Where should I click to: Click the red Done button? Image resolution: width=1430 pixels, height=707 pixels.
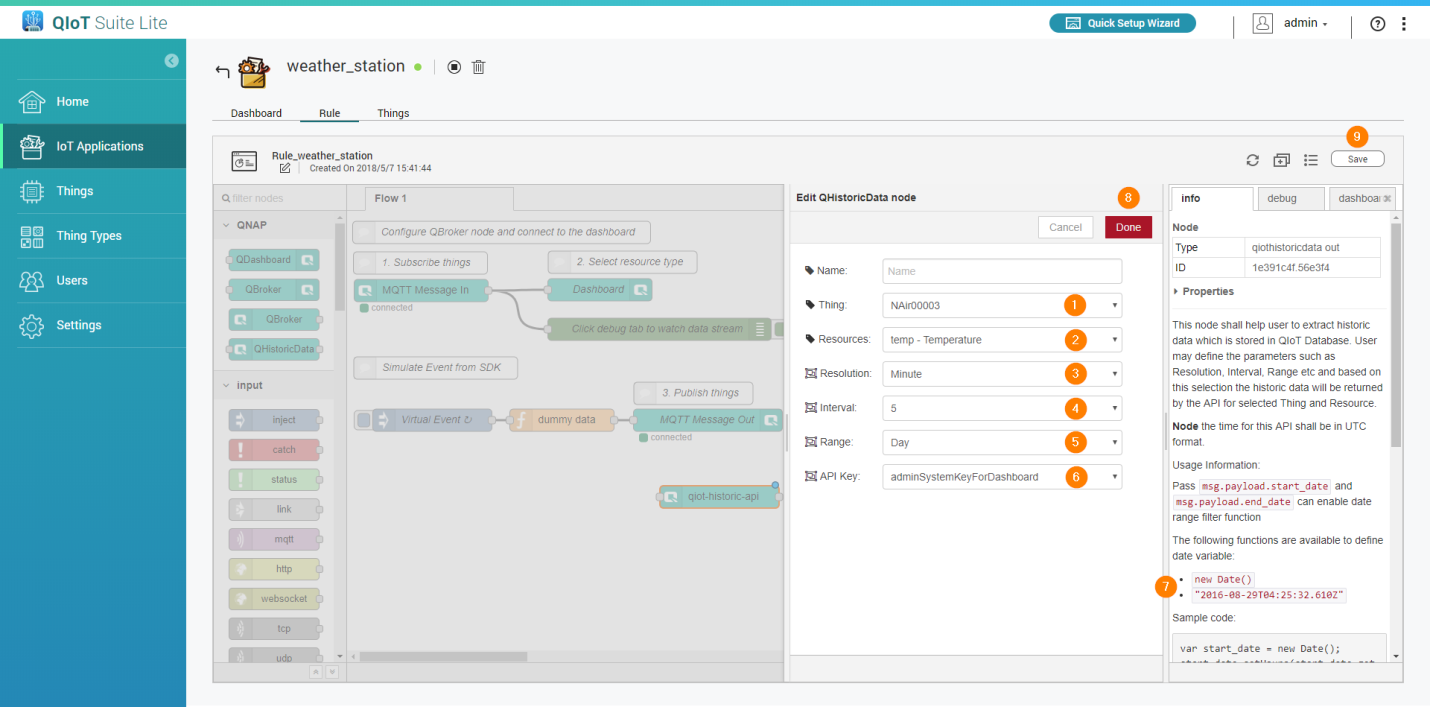1128,227
